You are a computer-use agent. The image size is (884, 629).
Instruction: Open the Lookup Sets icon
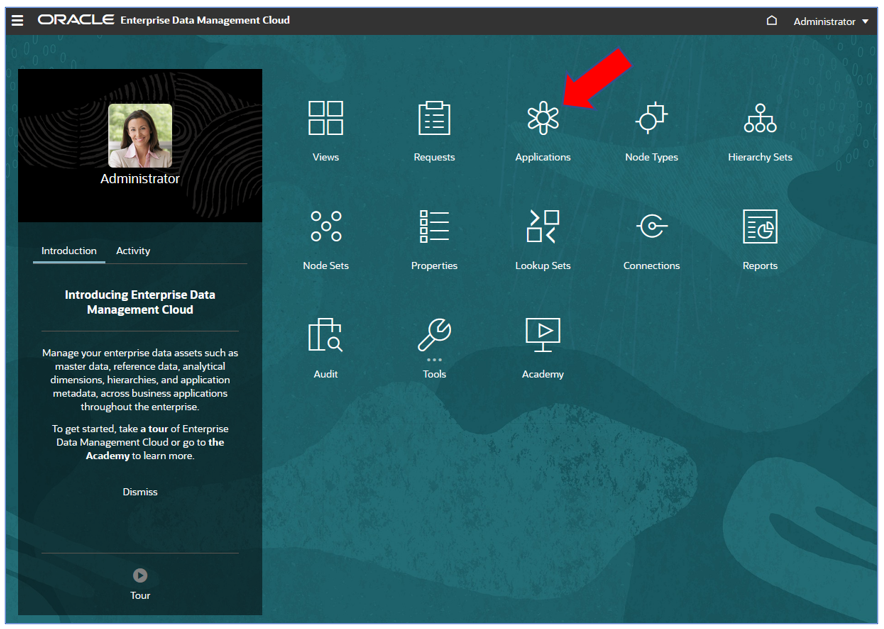click(x=543, y=226)
